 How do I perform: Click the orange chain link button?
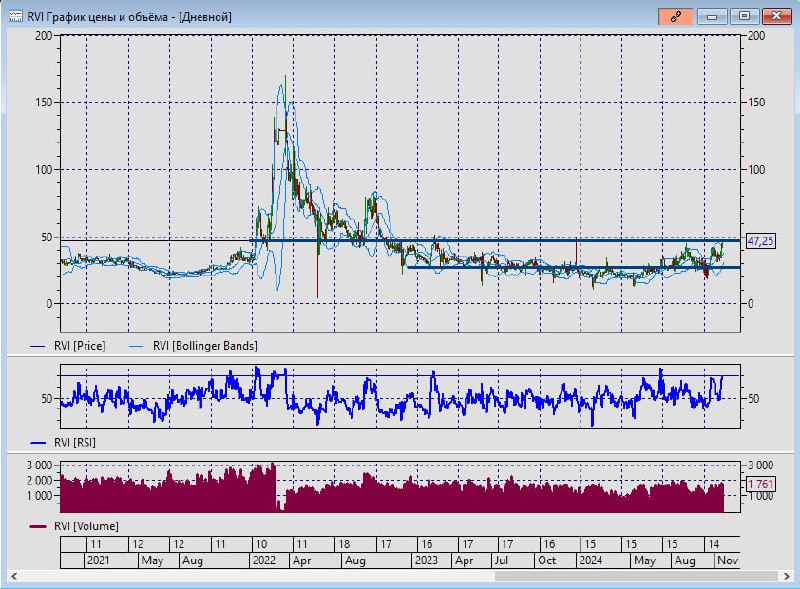click(676, 17)
